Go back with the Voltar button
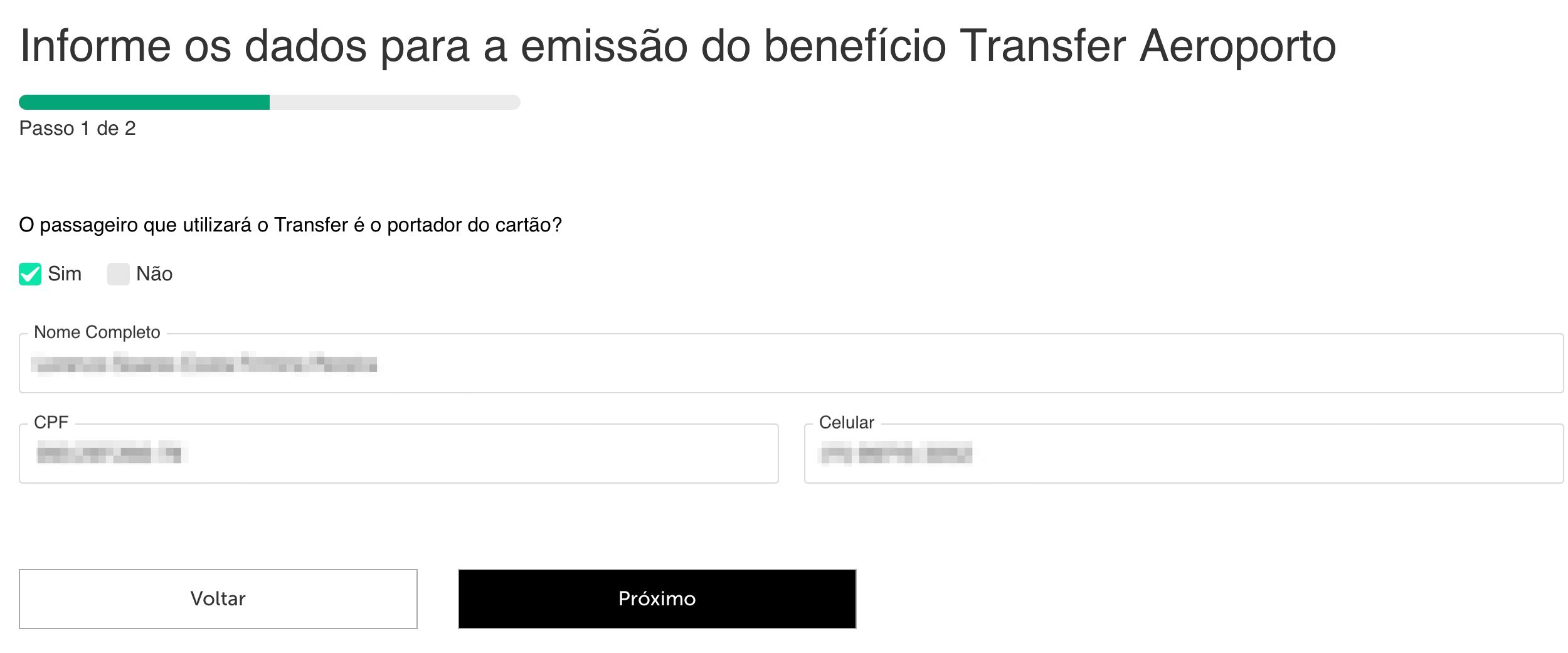 tap(218, 599)
